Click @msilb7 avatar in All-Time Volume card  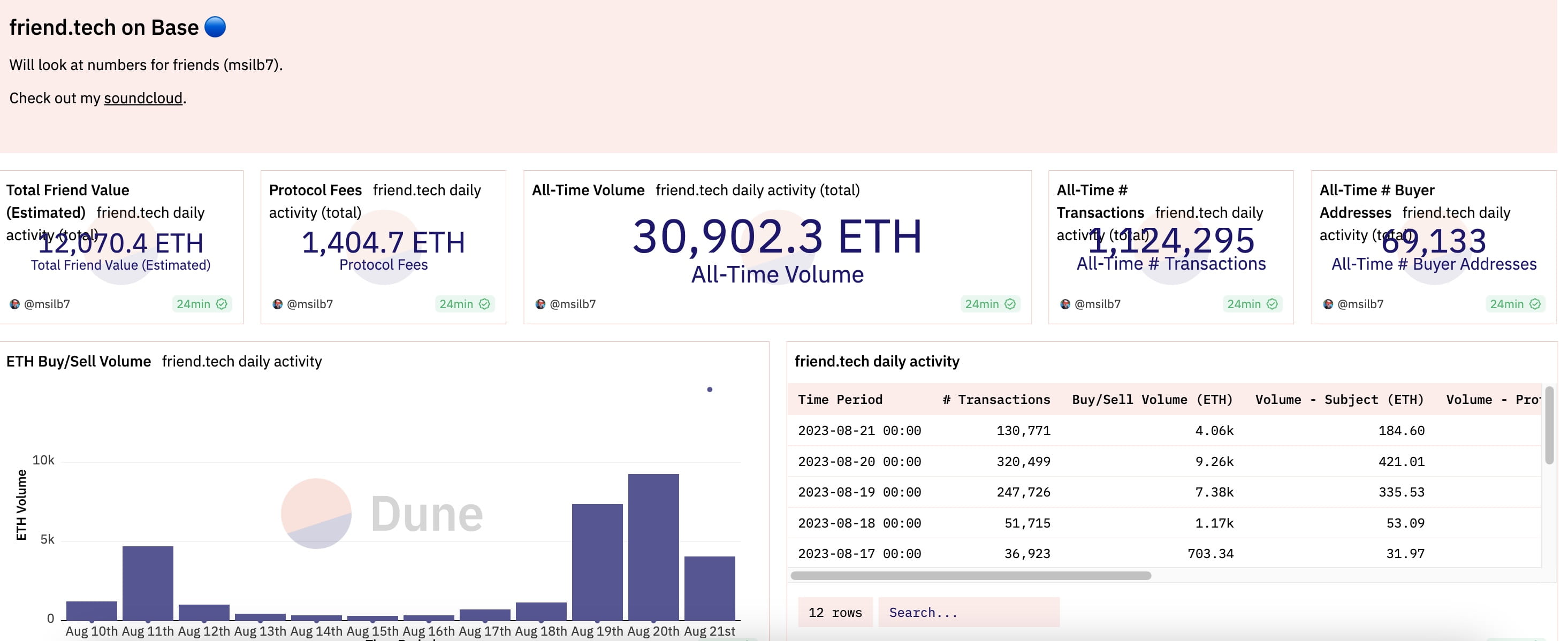click(541, 304)
